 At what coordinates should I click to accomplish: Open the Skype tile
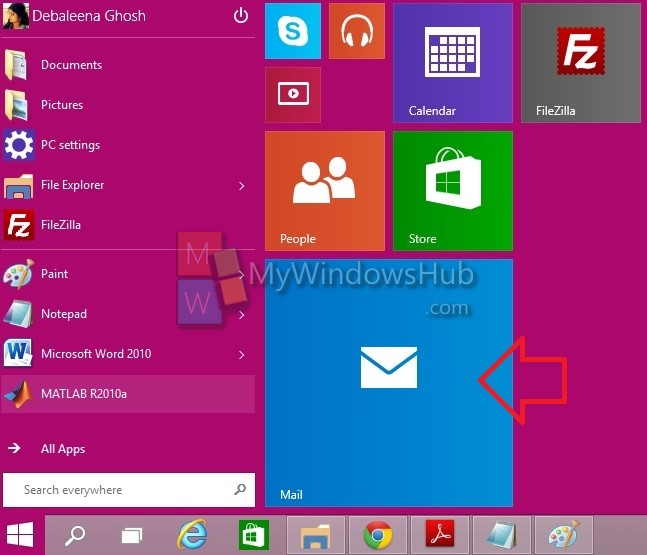(x=293, y=31)
